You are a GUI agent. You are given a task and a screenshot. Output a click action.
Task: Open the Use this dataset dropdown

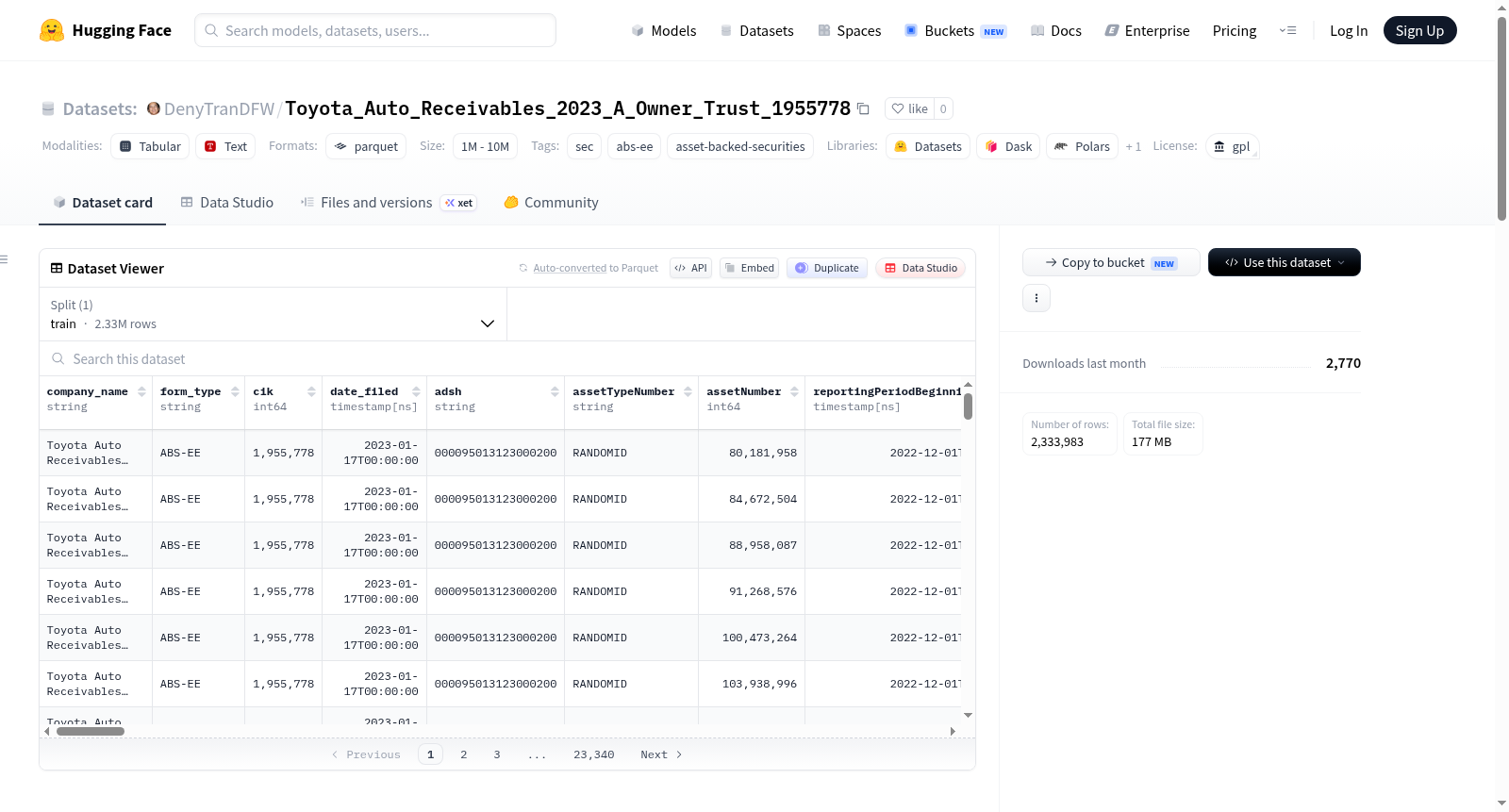[1285, 262]
